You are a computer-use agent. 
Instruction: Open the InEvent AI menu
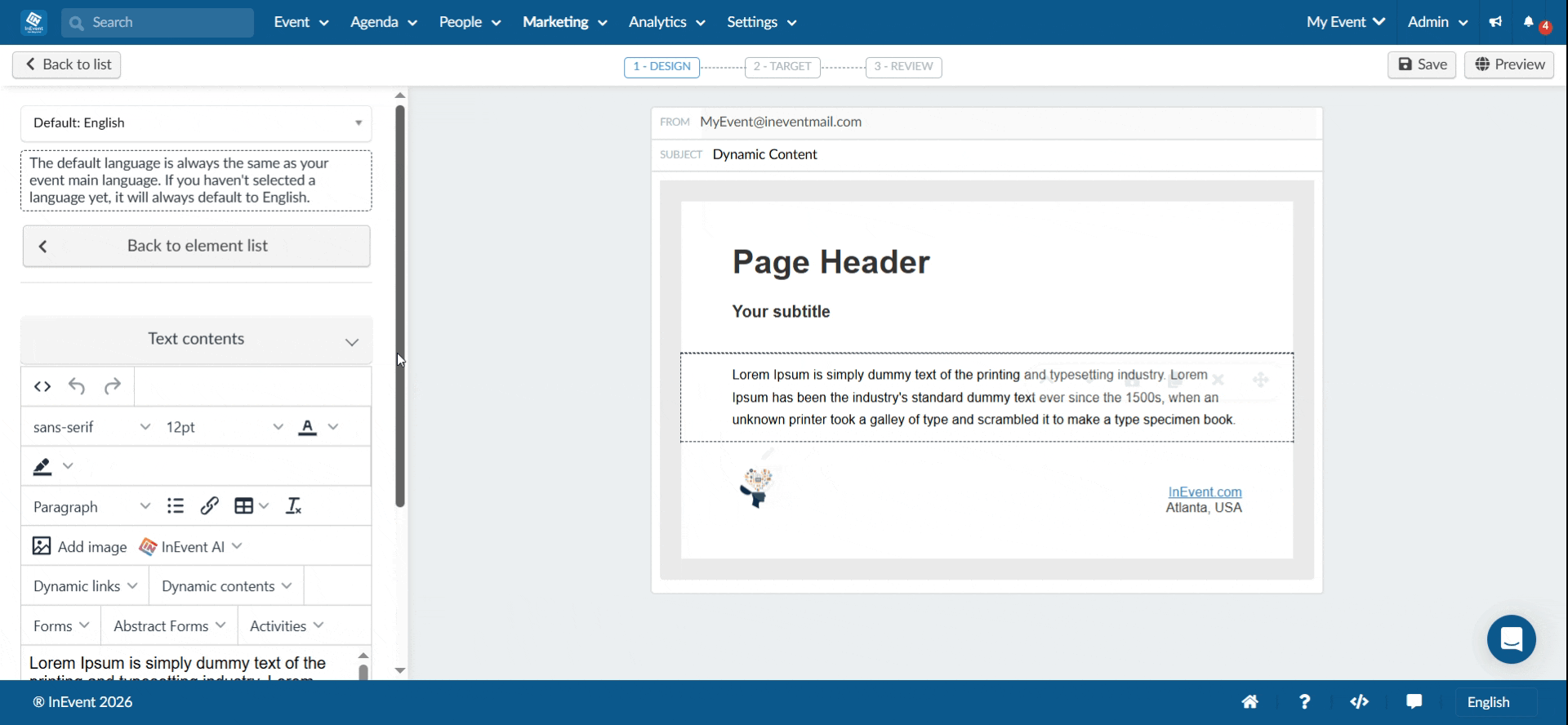(191, 546)
